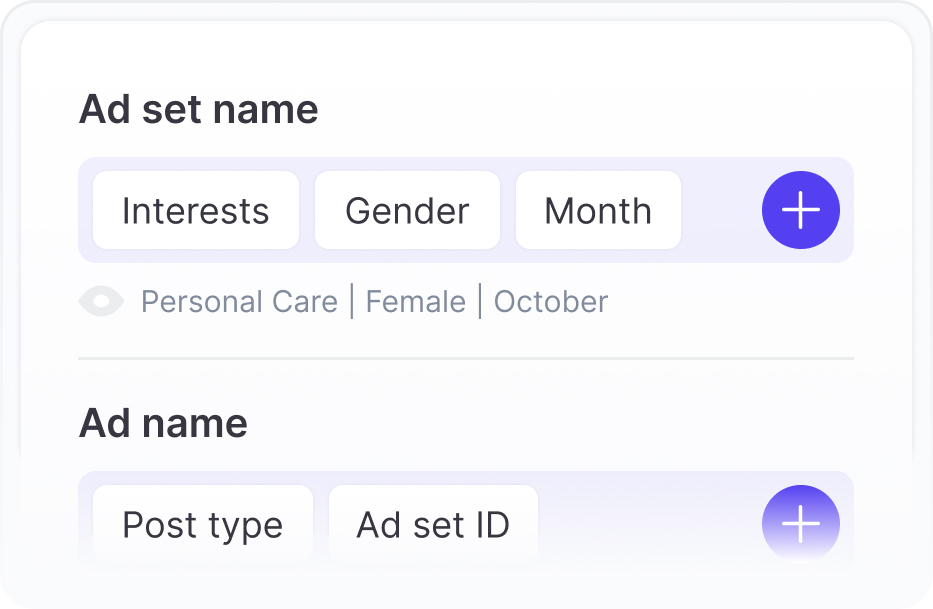Select the Month token
This screenshot has height=609, width=933.
pos(598,210)
